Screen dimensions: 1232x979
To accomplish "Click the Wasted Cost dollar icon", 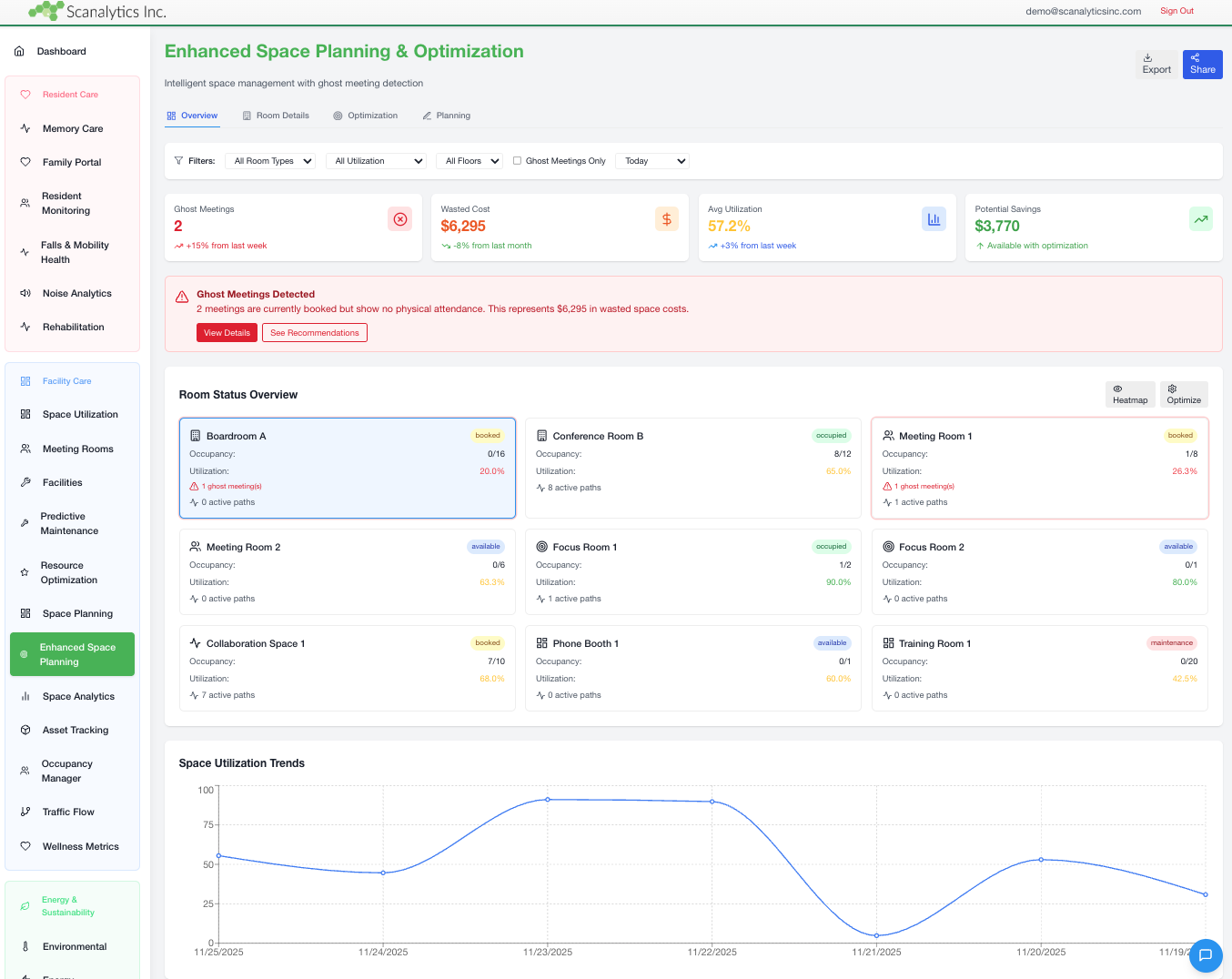I will (x=667, y=218).
